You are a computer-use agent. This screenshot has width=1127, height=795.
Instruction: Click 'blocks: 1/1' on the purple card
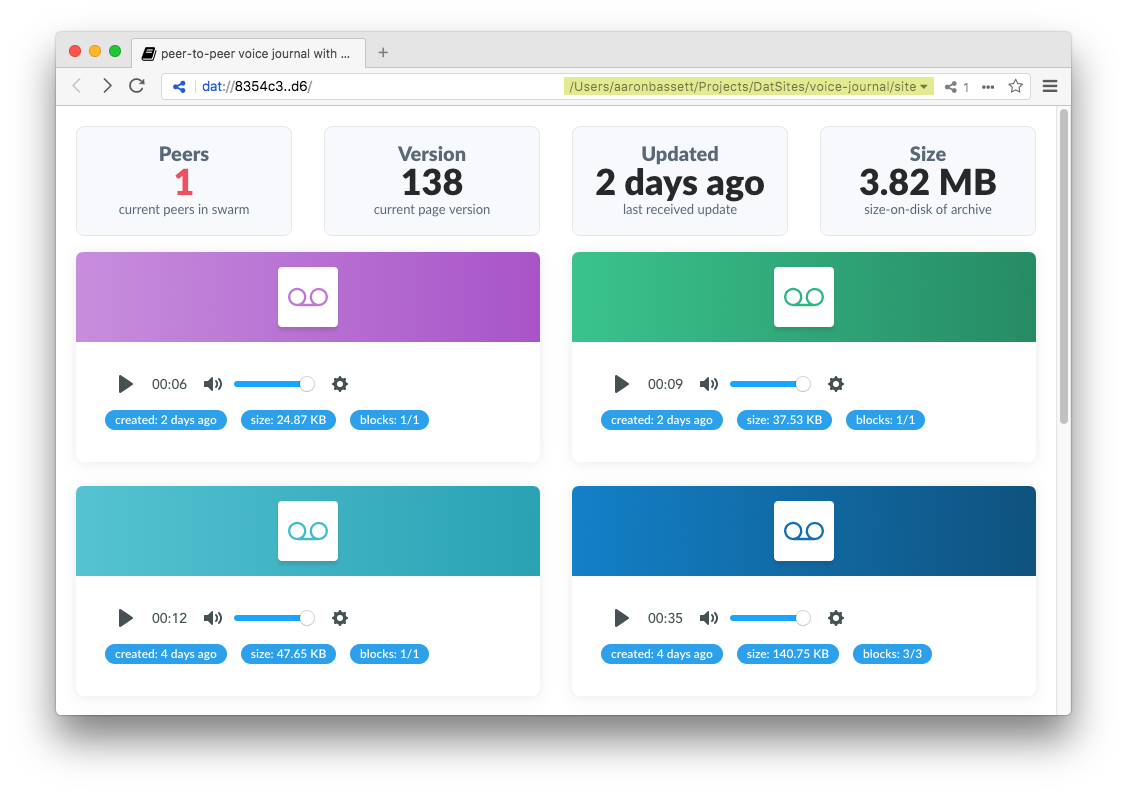pos(390,420)
